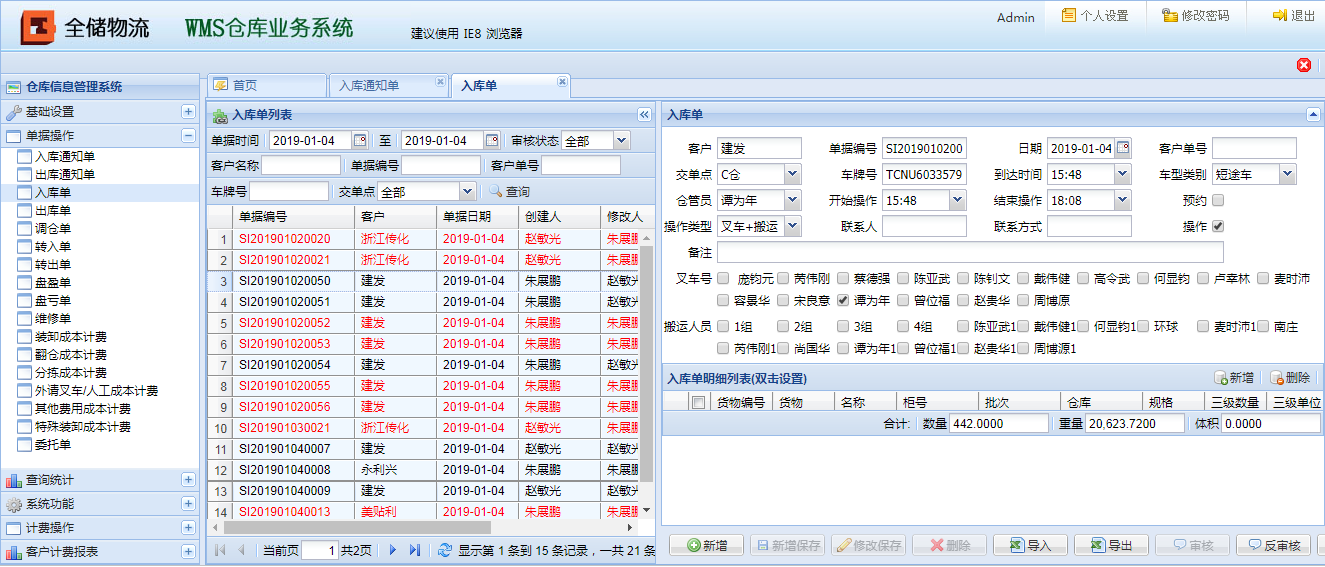1325x567 pixels.
Task: Click the 导入 button
Action: point(1030,545)
